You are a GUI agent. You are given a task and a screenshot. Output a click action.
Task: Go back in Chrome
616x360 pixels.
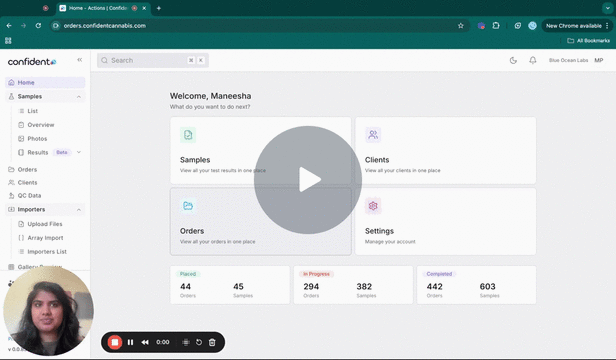pyautogui.click(x=9, y=26)
